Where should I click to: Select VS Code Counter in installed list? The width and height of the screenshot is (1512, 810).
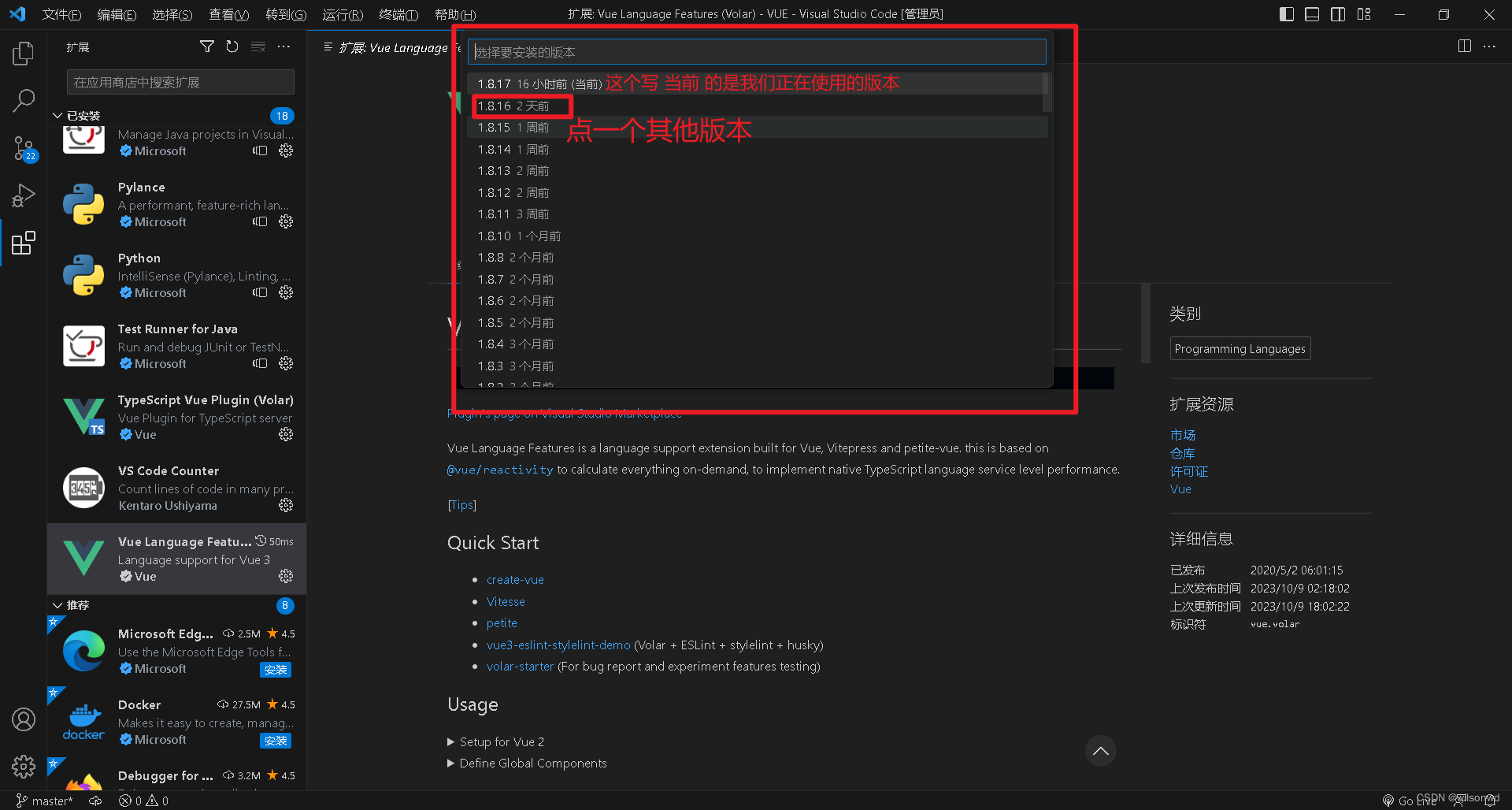pos(176,488)
